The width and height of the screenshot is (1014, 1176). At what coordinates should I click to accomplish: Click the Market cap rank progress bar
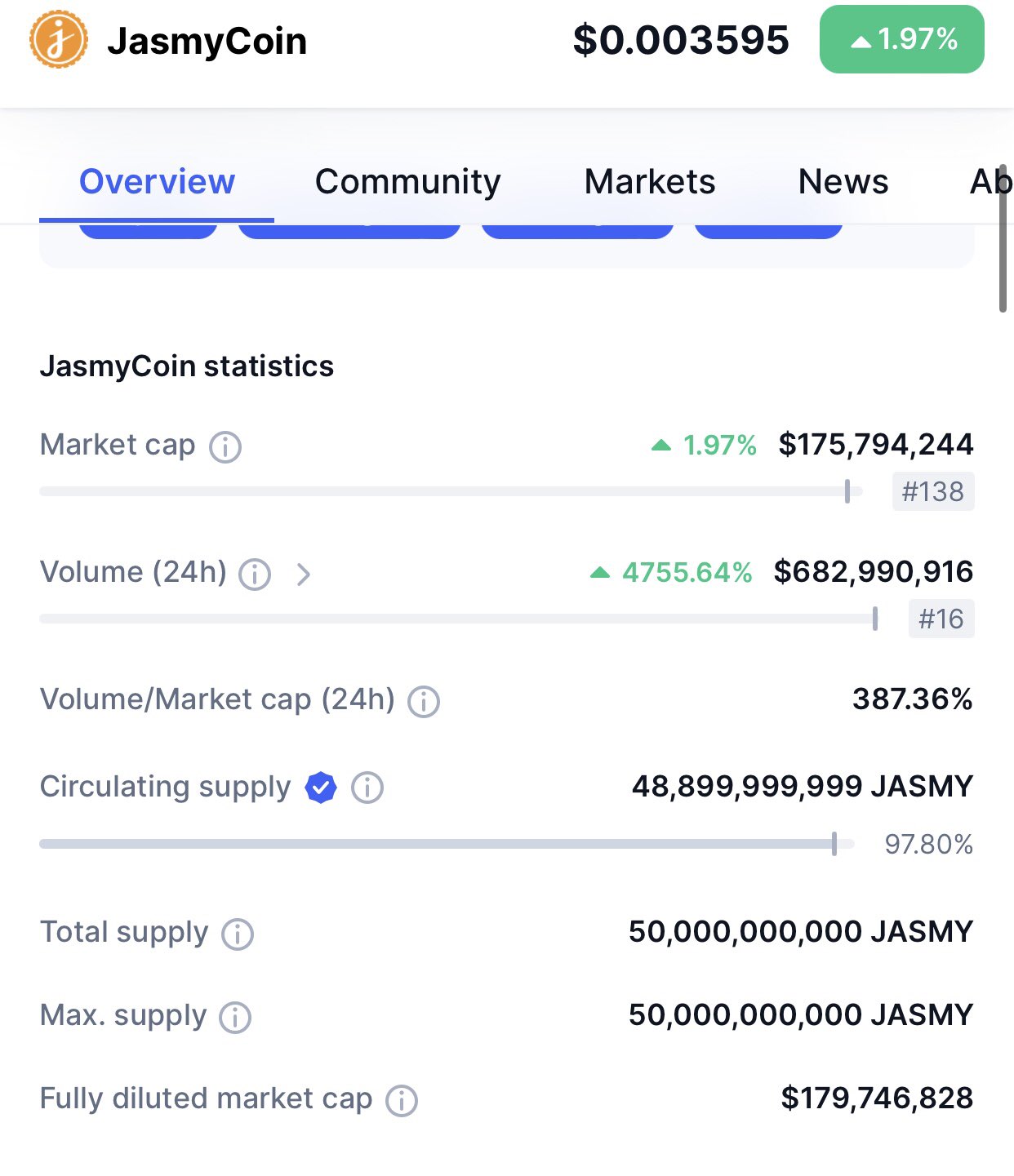click(451, 491)
